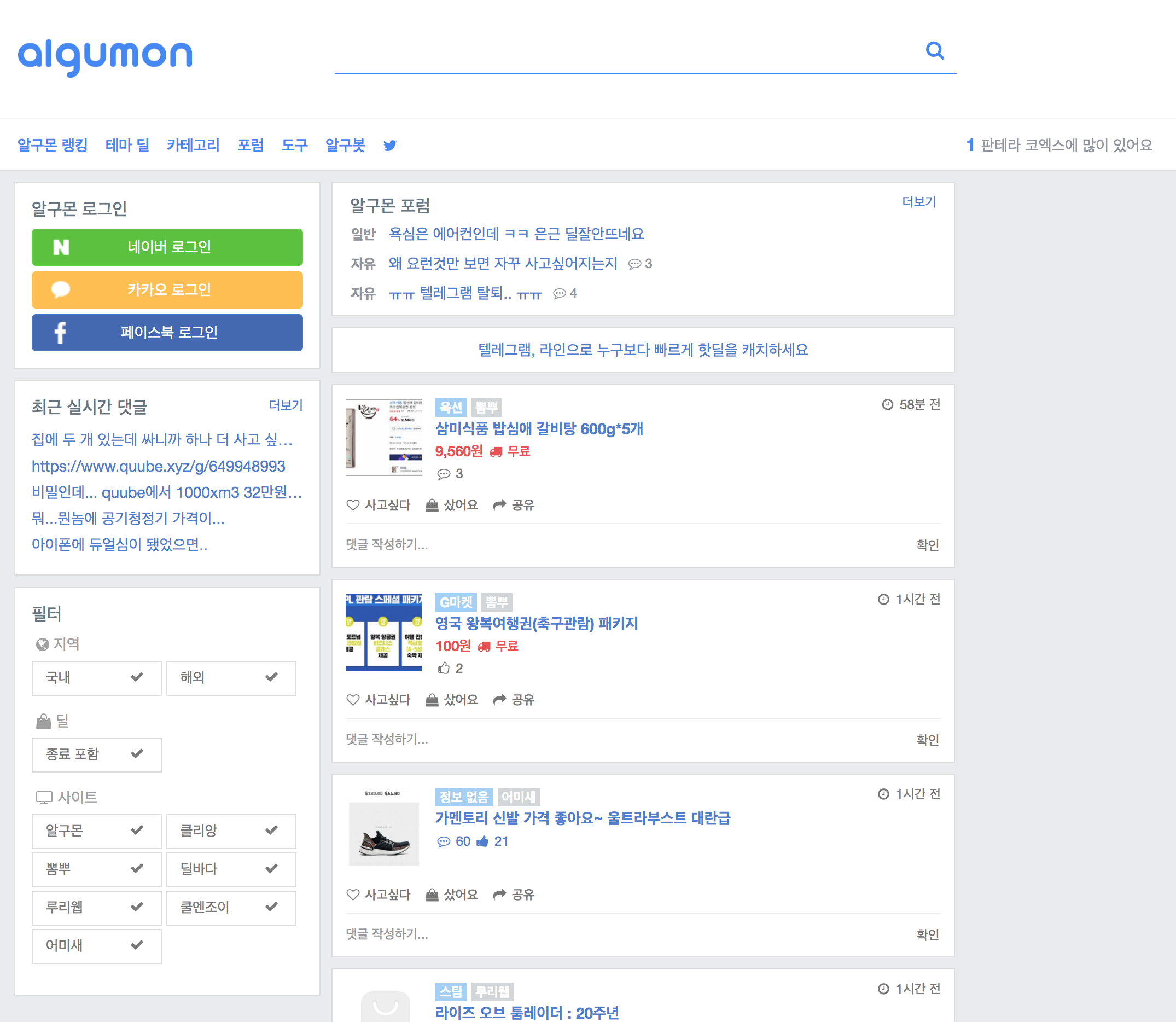Click the search magnifier icon

point(934,51)
